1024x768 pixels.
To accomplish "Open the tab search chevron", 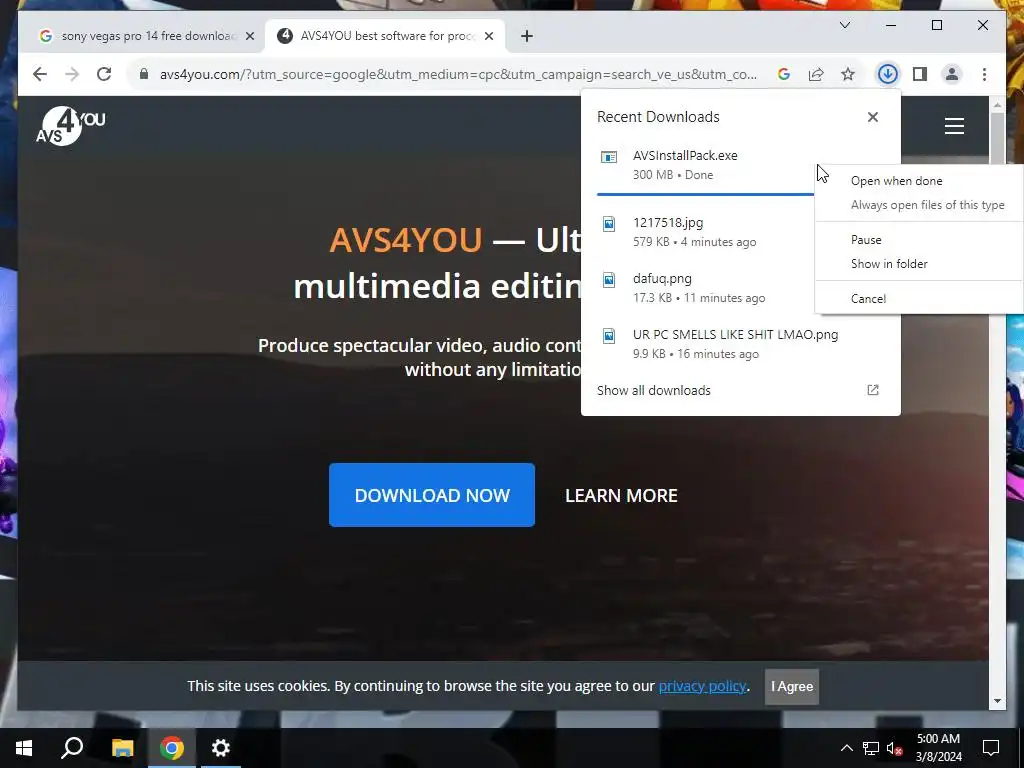I will tap(844, 25).
